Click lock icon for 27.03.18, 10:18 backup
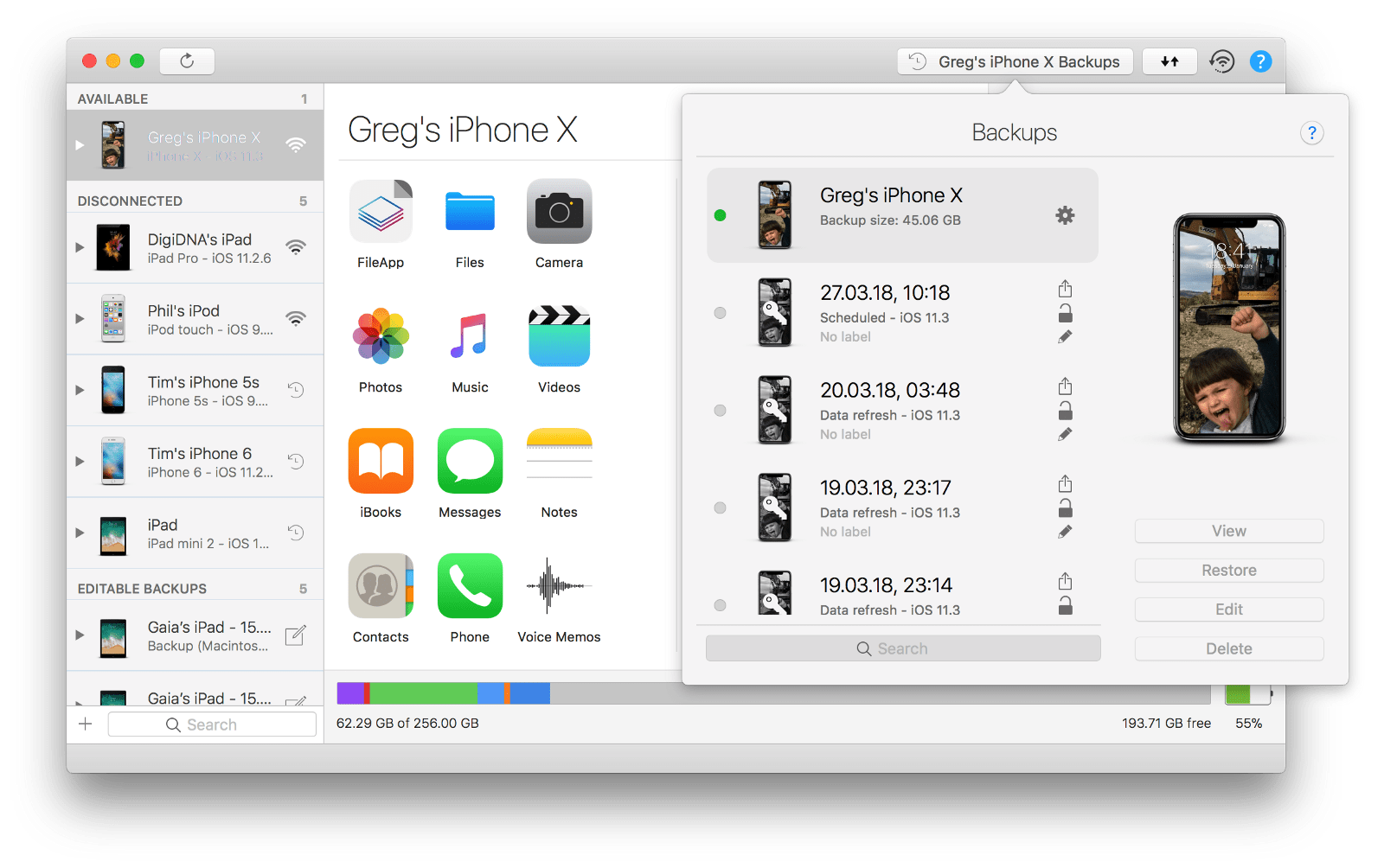This screenshot has width=1384, height=868. point(1066,313)
